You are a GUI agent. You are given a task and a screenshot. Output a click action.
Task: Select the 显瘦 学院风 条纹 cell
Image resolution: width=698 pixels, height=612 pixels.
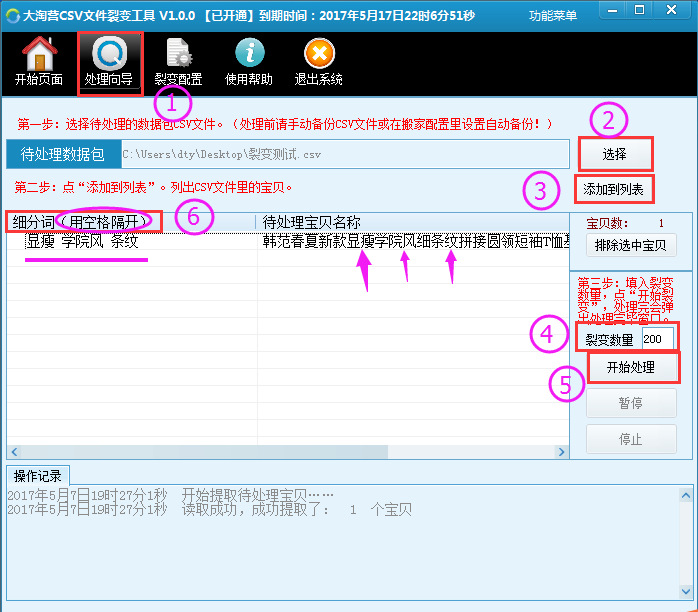click(x=82, y=242)
